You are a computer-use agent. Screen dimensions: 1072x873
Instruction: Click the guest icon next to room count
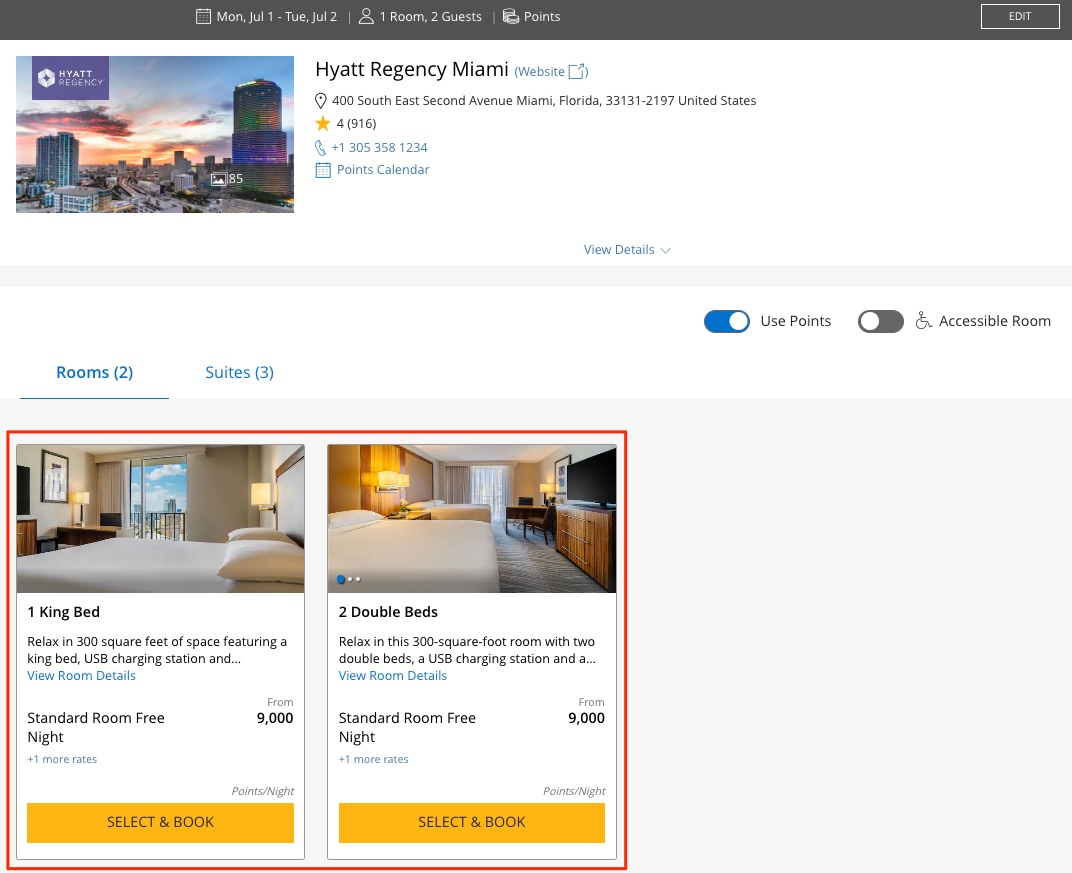coord(366,16)
